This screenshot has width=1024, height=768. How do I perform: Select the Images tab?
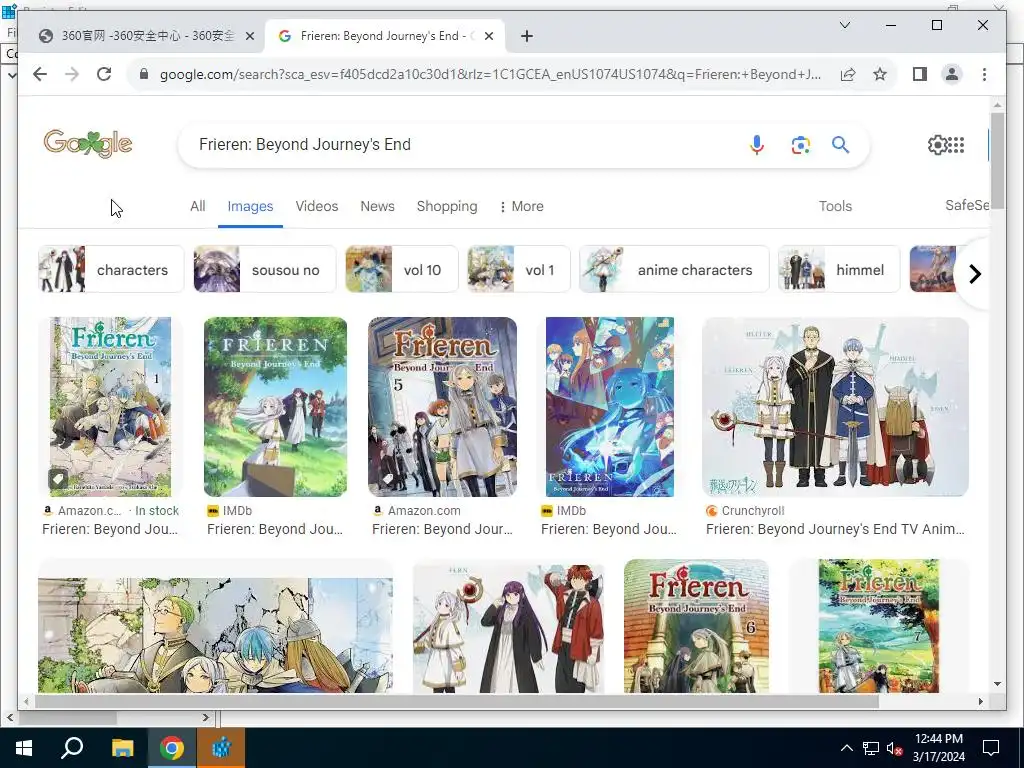coord(250,206)
